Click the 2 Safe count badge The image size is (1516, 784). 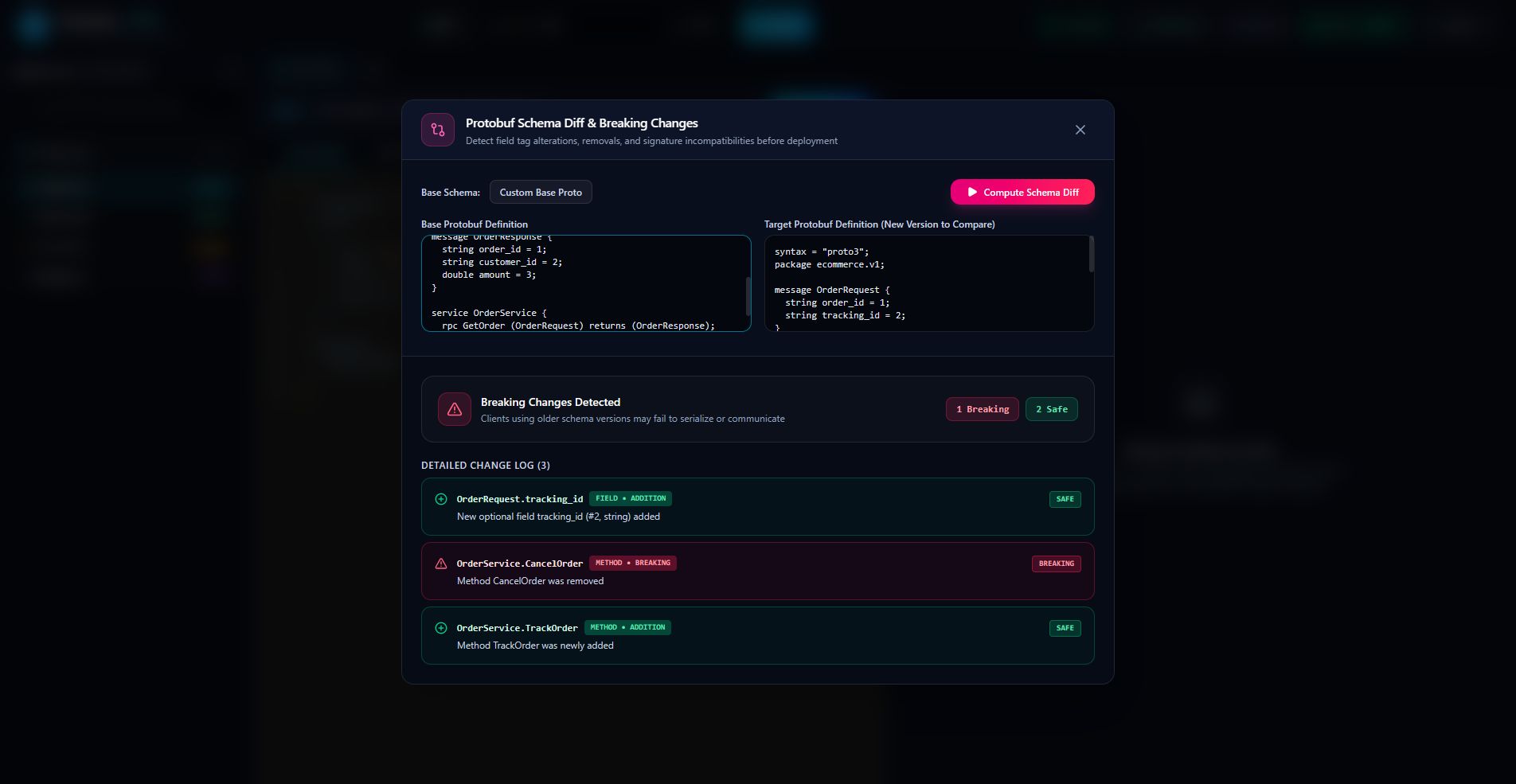(1052, 409)
